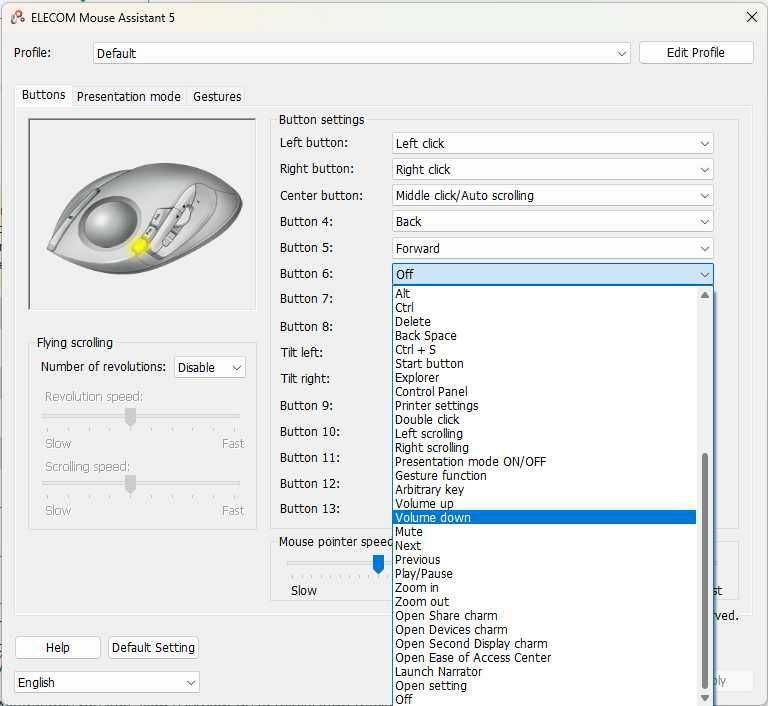
Task: Select Launch Narrator option
Action: [545, 672]
